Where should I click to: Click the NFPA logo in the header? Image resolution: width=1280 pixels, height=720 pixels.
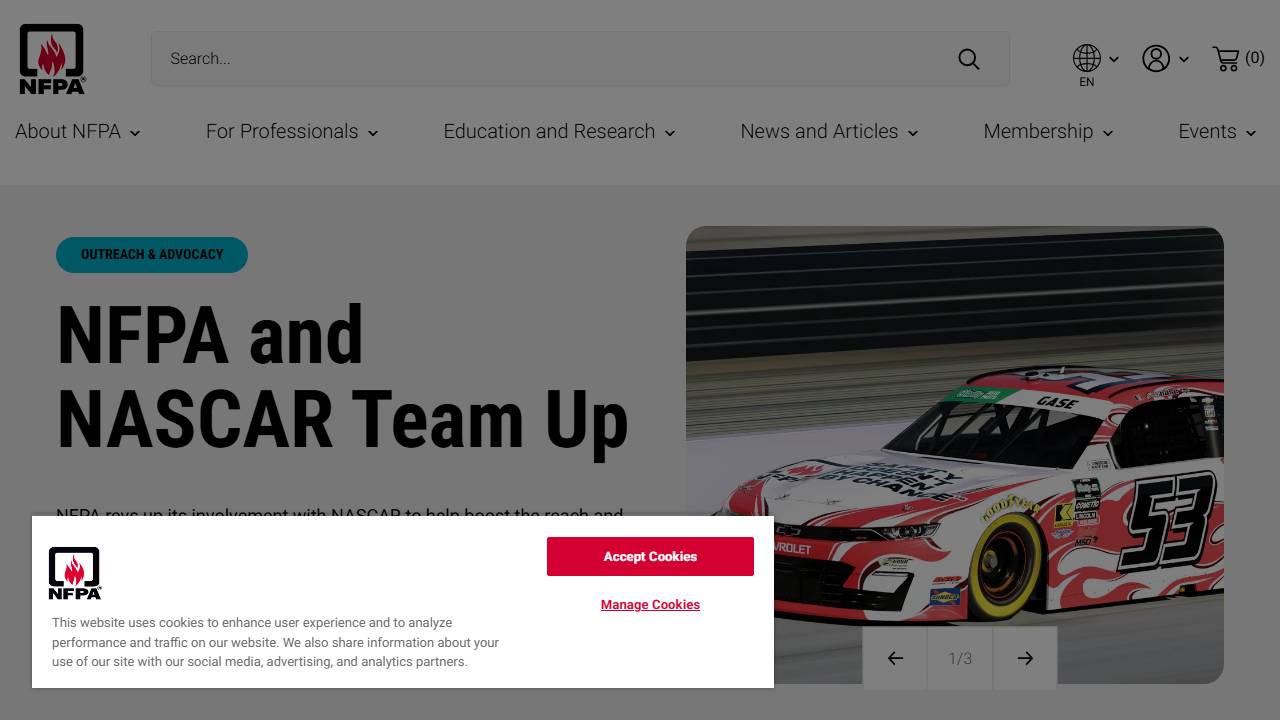click(x=52, y=59)
